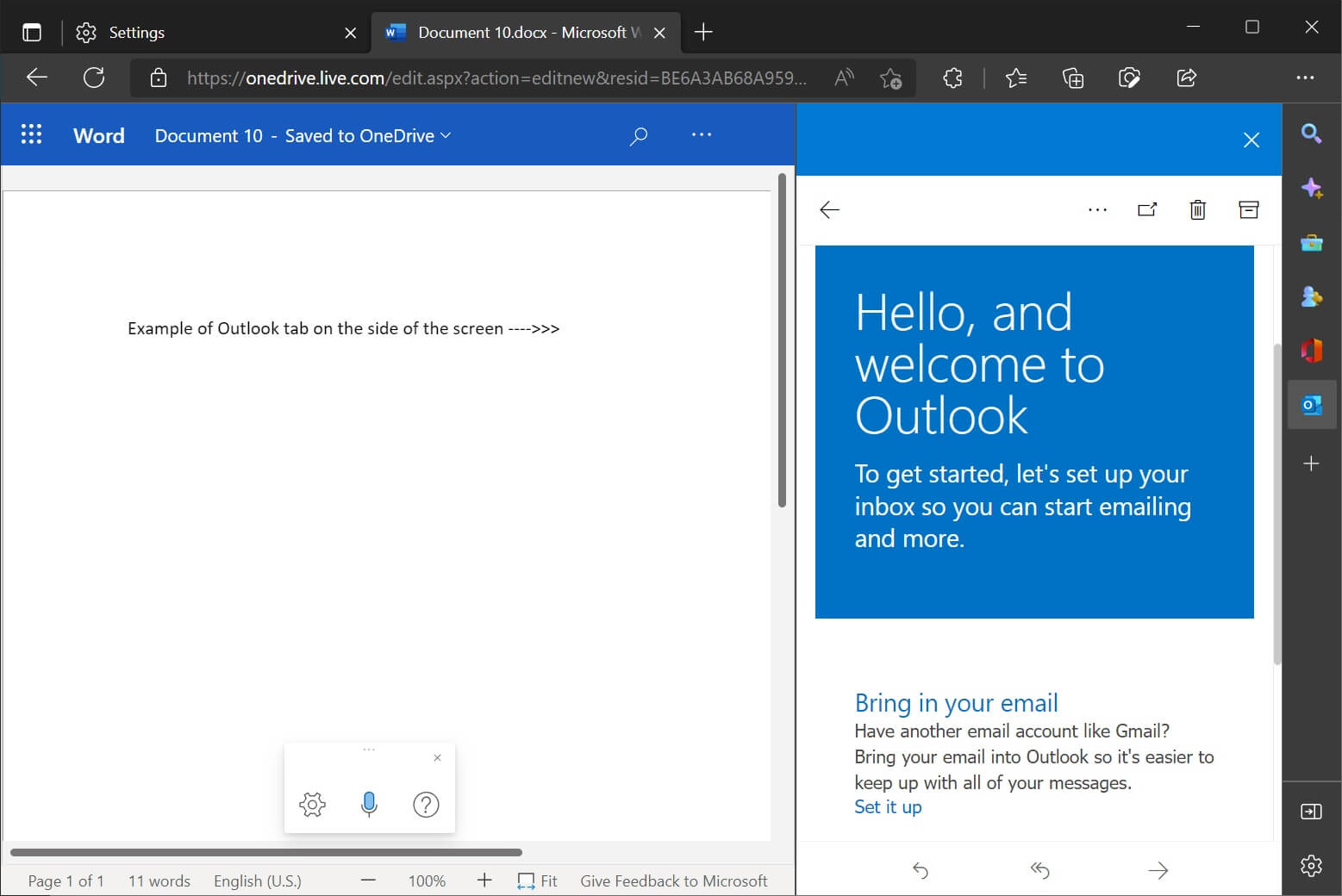
Task: Open Edge sidebar settings gear
Action: coord(1311,865)
